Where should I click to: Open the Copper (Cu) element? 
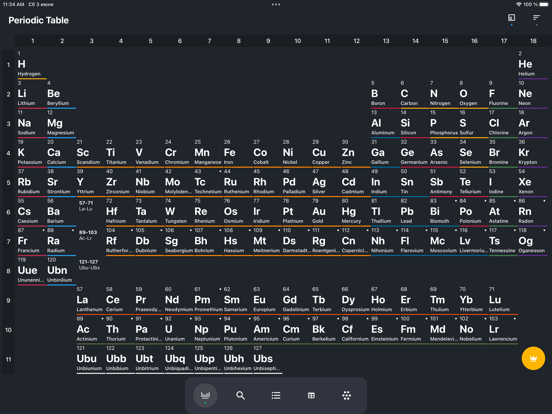click(x=326, y=153)
